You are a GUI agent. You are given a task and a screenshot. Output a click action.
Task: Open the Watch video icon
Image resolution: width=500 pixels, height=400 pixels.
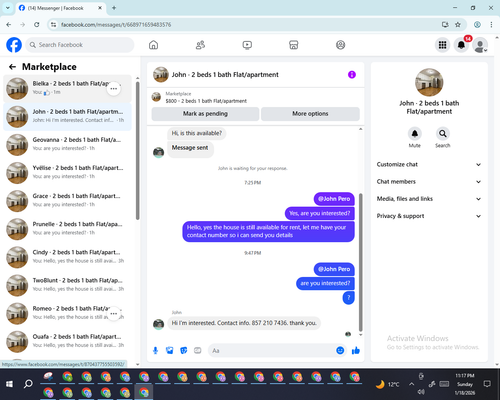click(247, 45)
